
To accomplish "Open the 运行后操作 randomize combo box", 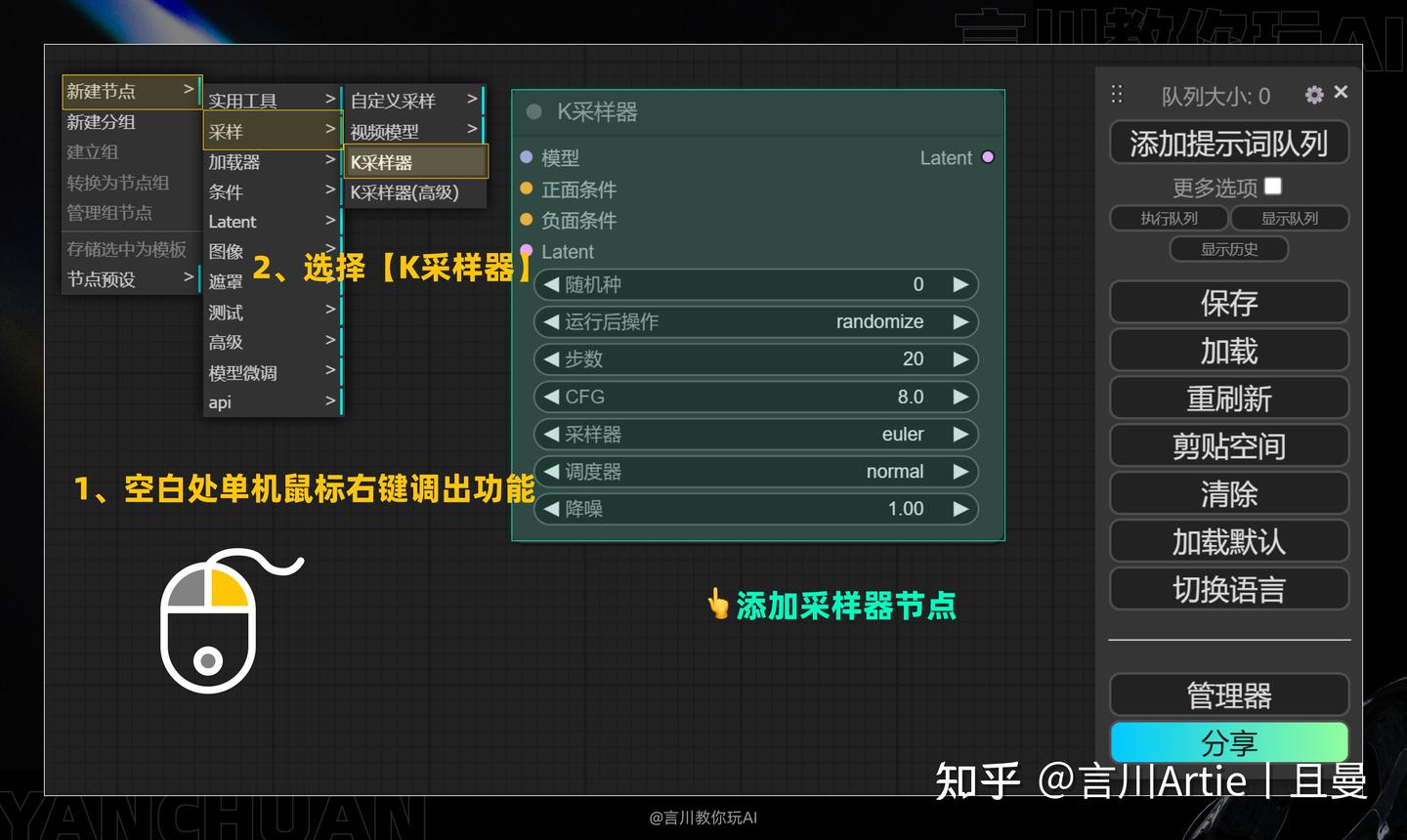I will tap(756, 321).
